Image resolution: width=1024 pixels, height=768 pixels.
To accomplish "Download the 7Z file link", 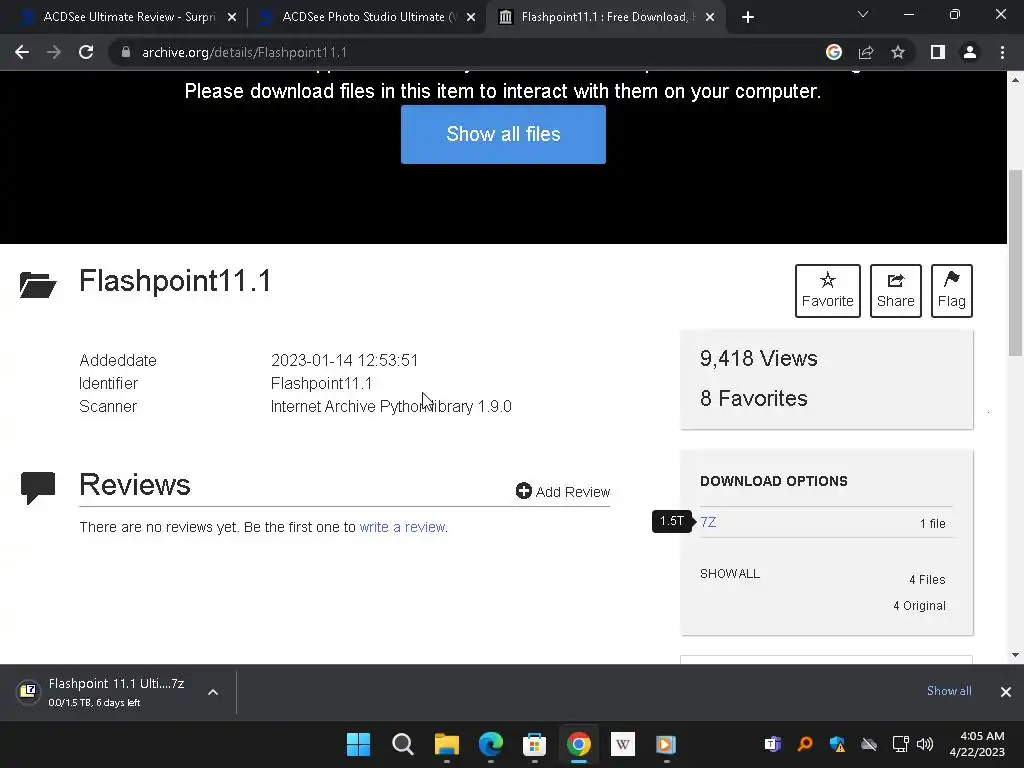I will [708, 522].
